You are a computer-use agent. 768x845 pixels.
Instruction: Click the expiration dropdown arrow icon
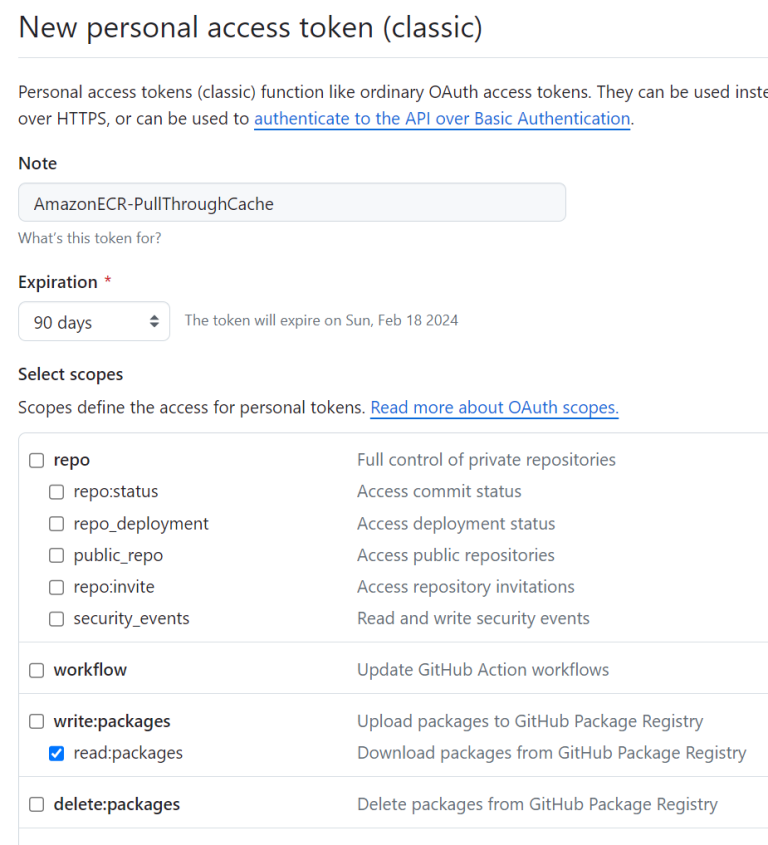[x=154, y=322]
